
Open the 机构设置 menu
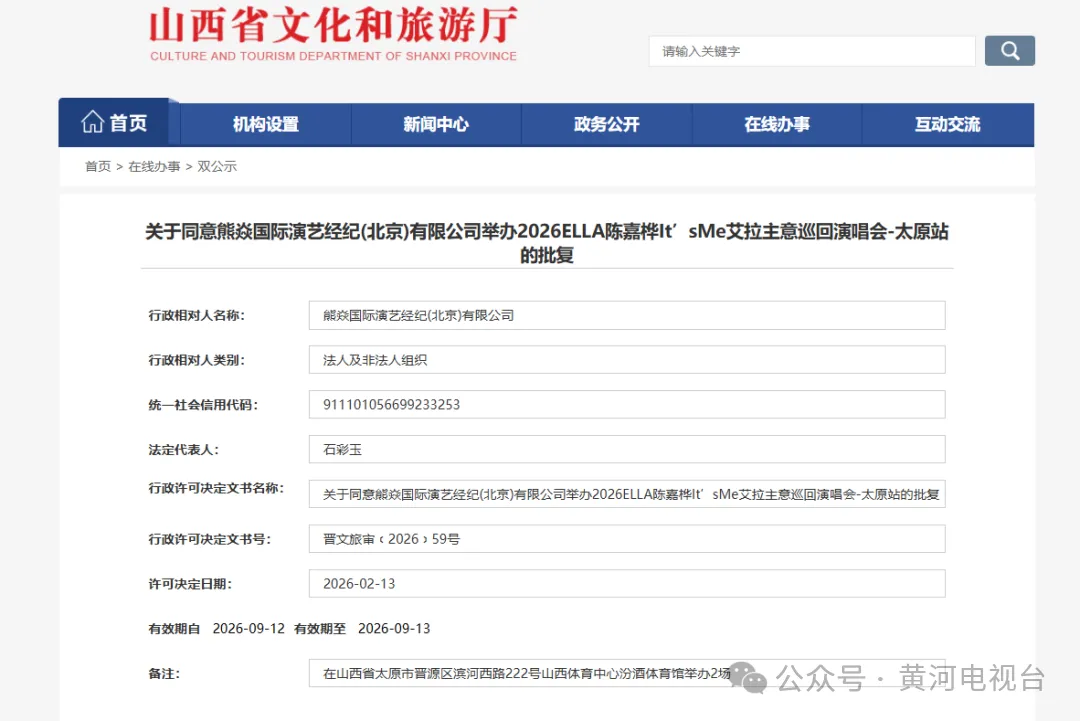[x=266, y=125]
